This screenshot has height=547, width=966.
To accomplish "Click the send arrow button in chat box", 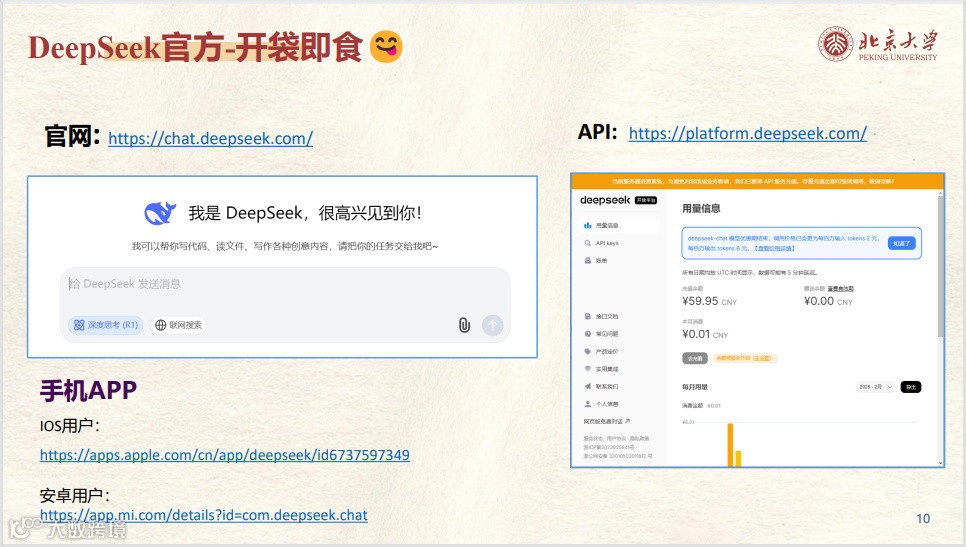I will (492, 325).
